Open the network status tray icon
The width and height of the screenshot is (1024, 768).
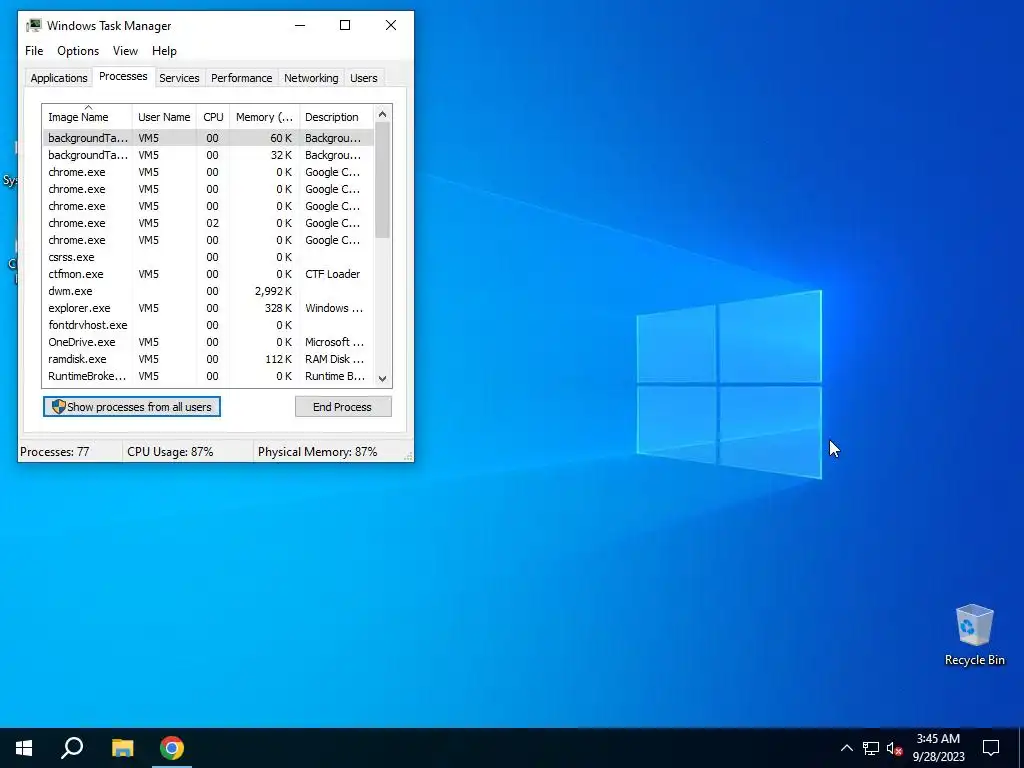coord(871,748)
